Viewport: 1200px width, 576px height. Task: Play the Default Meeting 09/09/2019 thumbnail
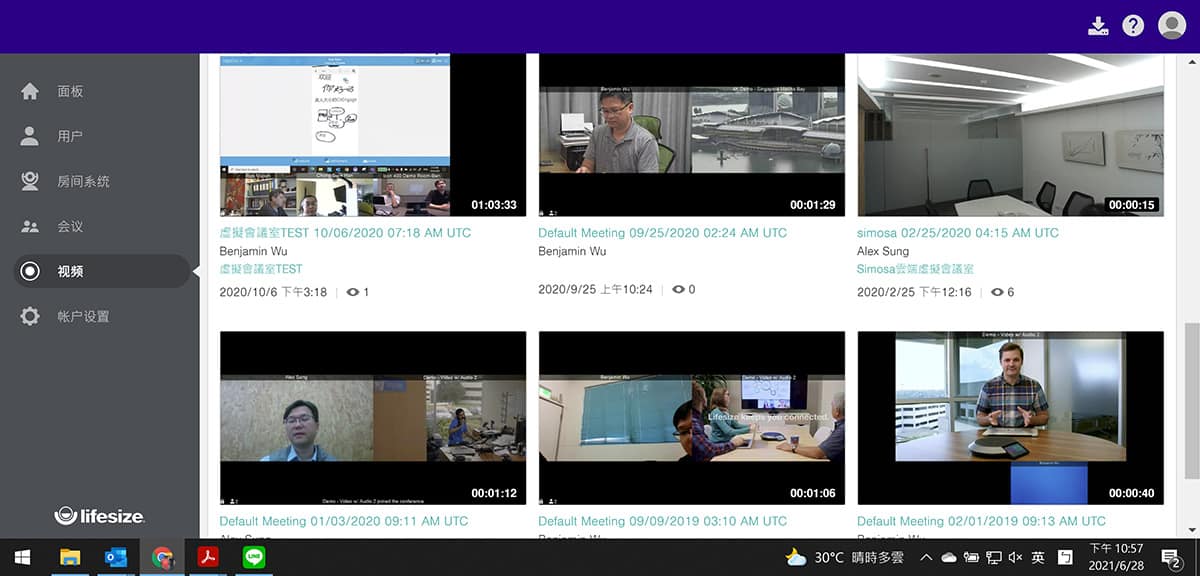click(x=692, y=418)
